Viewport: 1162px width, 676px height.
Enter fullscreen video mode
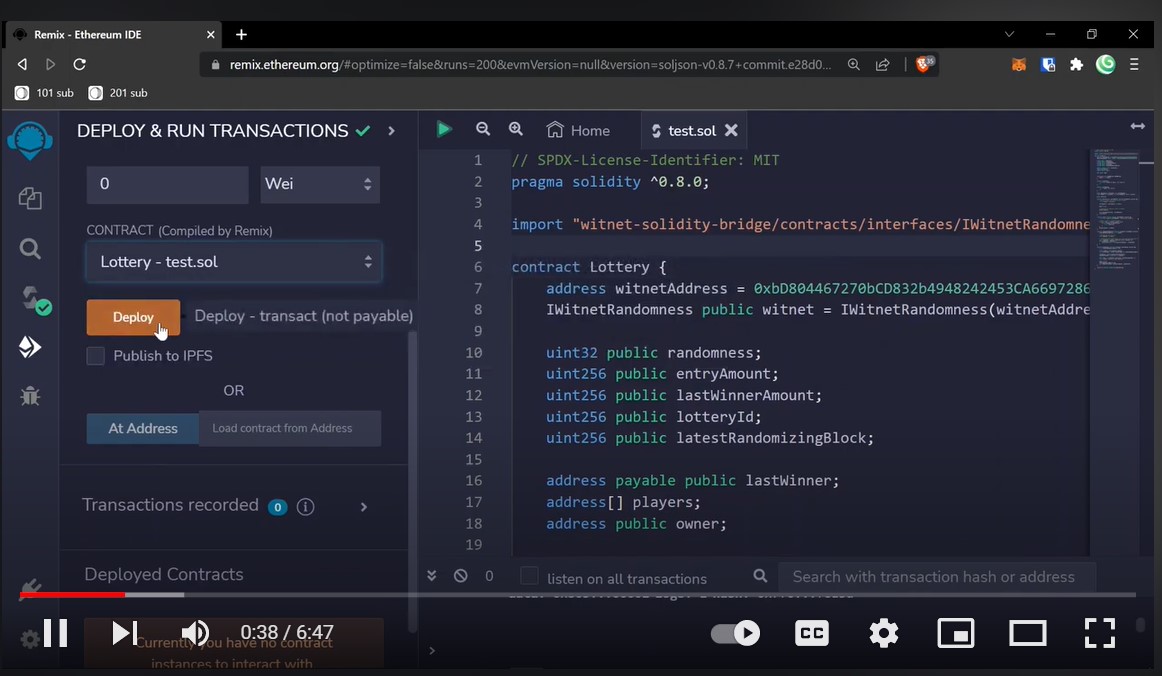[x=1100, y=633]
